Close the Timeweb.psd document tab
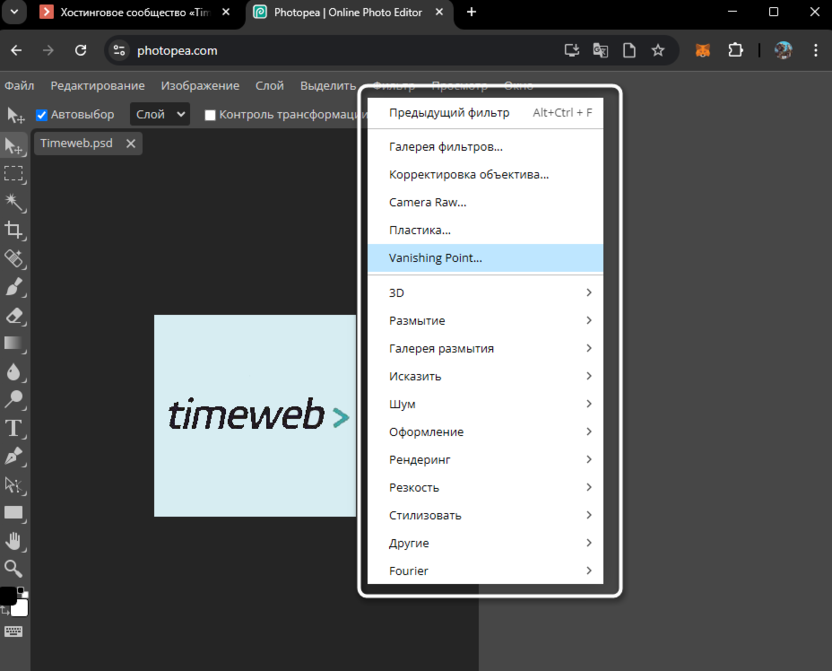 (x=131, y=144)
